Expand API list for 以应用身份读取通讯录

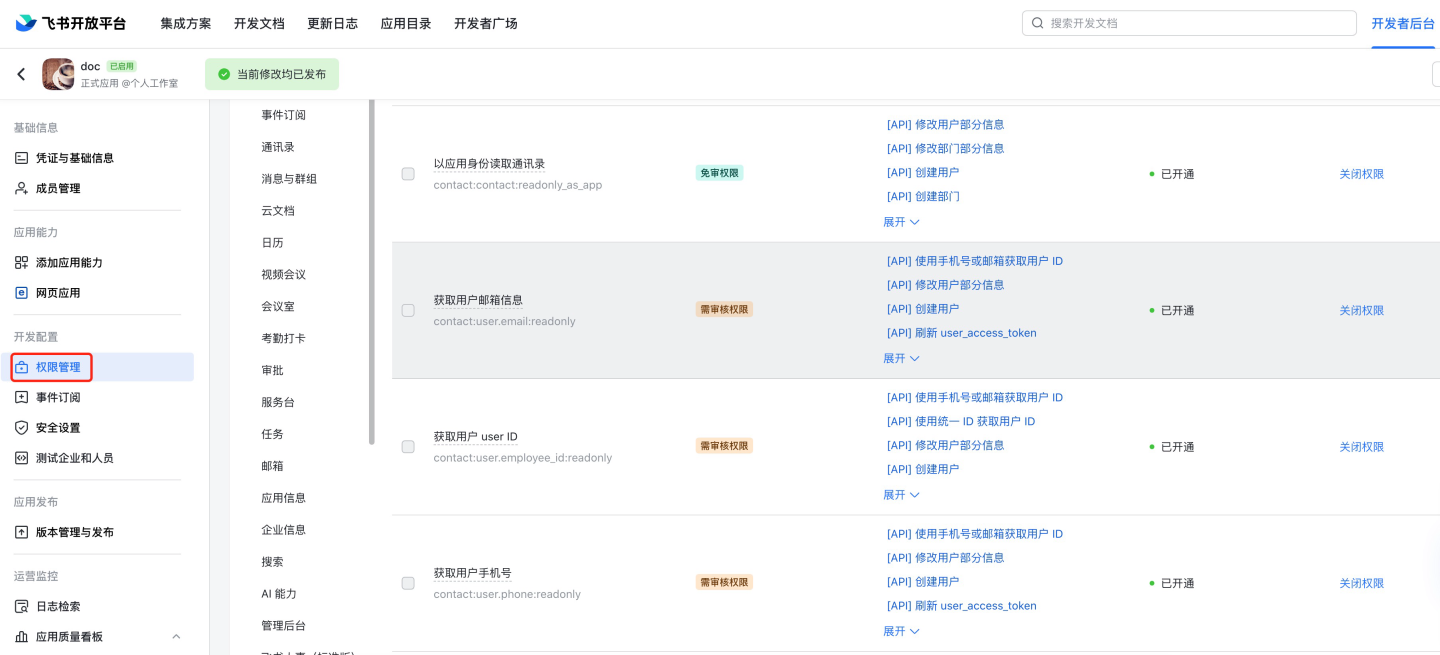point(901,222)
